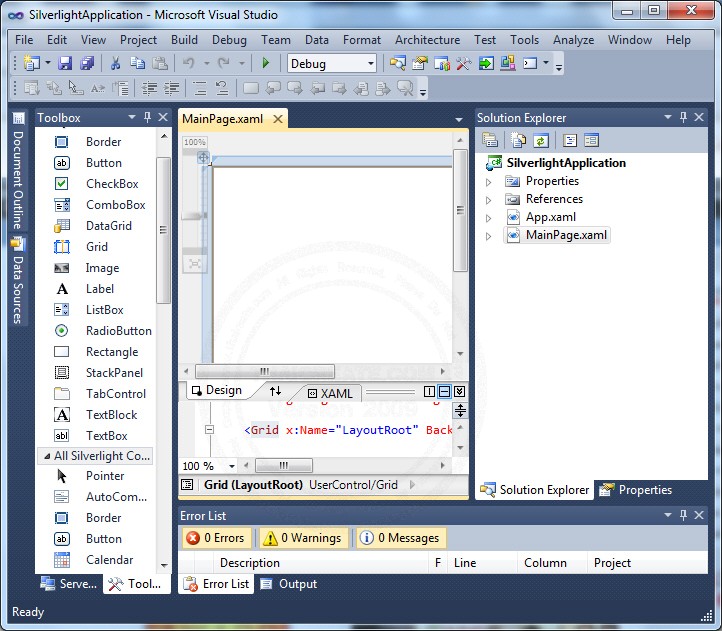Click horizontal split view icon
Viewport: 722px width, 631px height.
point(444,391)
